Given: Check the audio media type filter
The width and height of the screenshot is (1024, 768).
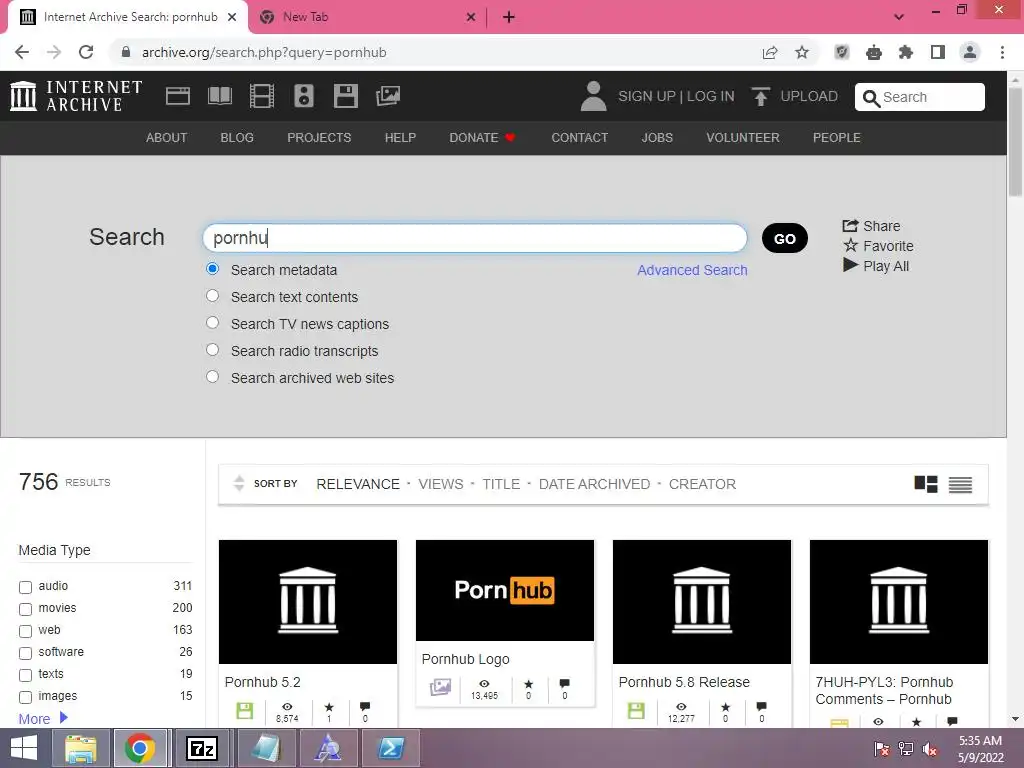Looking at the screenshot, I should point(25,587).
